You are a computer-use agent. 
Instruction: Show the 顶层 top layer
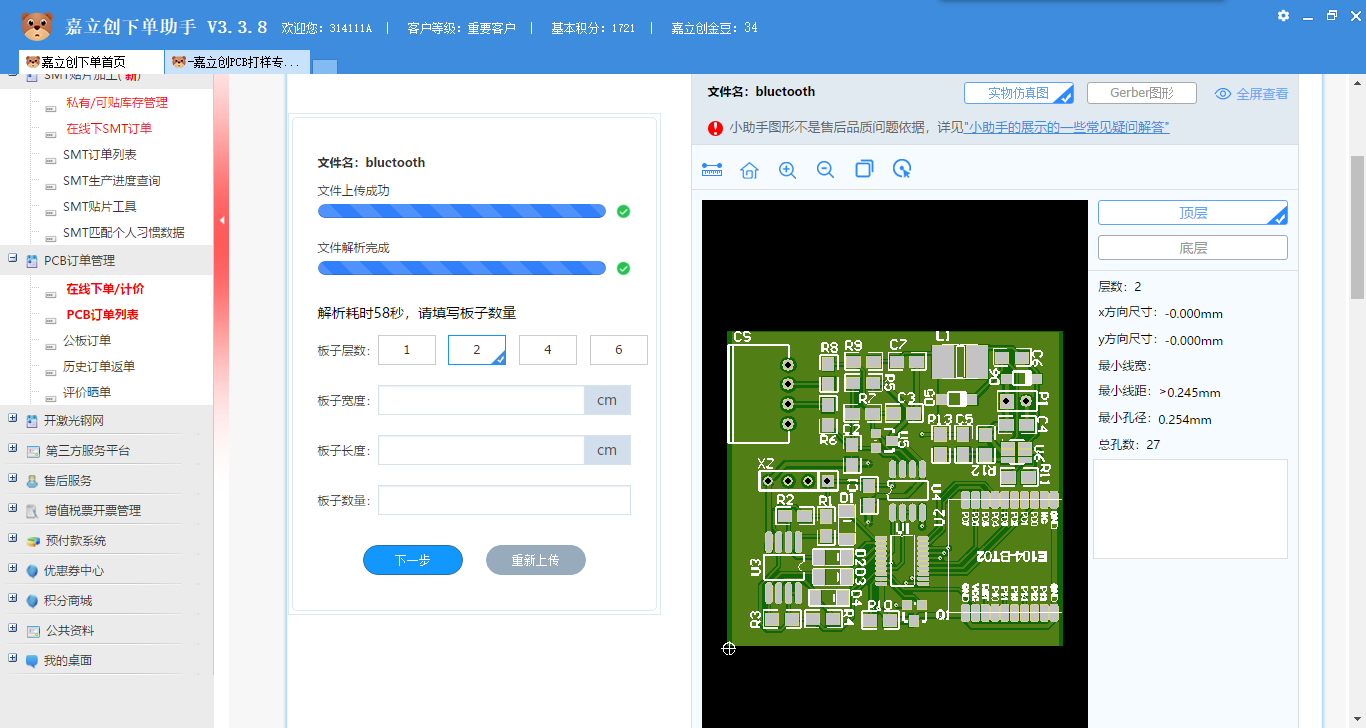1193,213
